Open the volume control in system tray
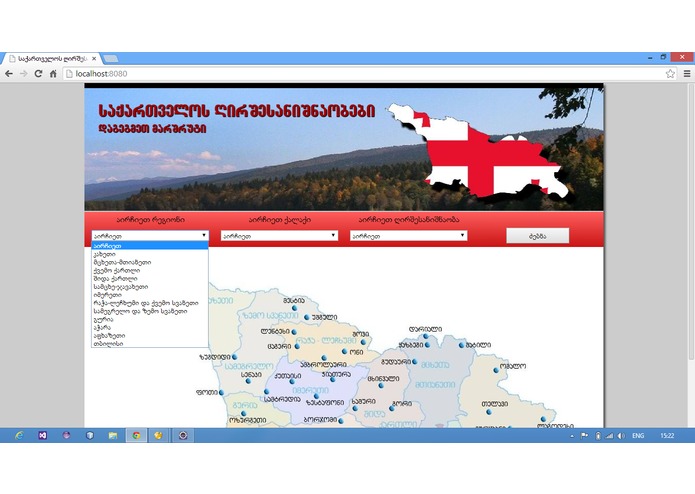Viewport: 695px width, 494px height. [x=621, y=436]
